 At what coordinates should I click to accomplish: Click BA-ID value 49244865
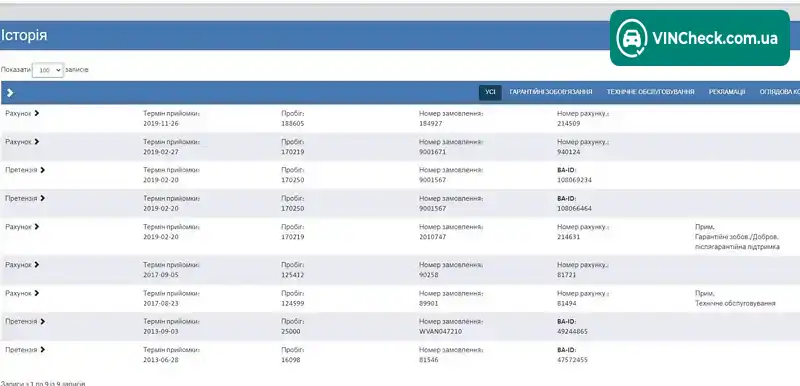coord(572,331)
